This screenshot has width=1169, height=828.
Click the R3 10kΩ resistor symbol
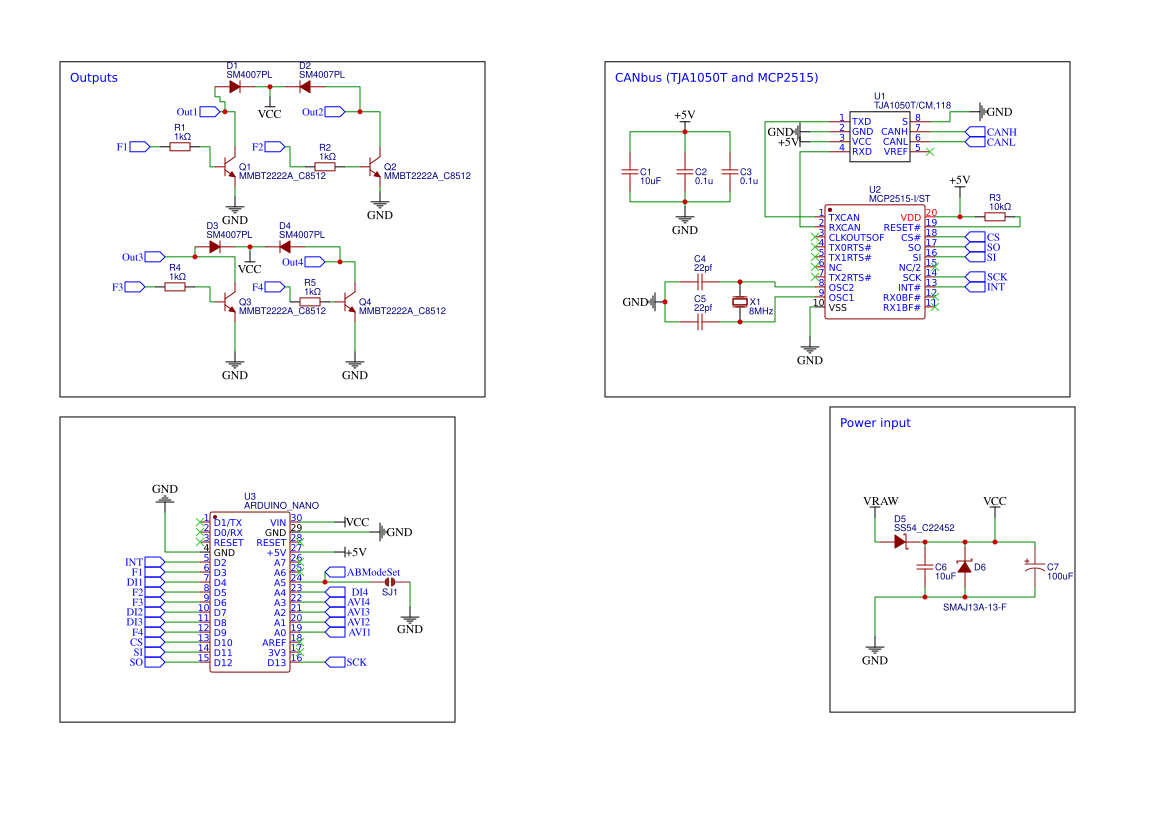pyautogui.click(x=994, y=217)
